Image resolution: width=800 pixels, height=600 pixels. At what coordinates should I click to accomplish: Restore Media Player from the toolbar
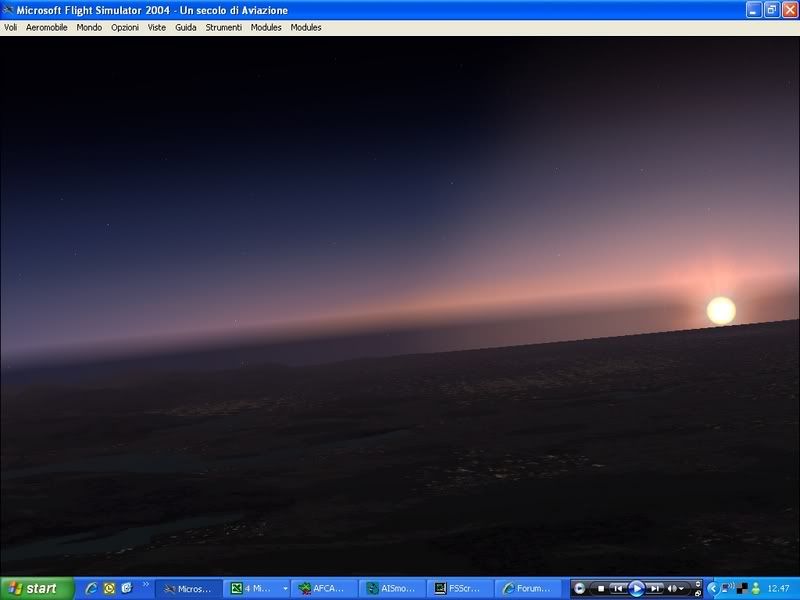[x=698, y=593]
